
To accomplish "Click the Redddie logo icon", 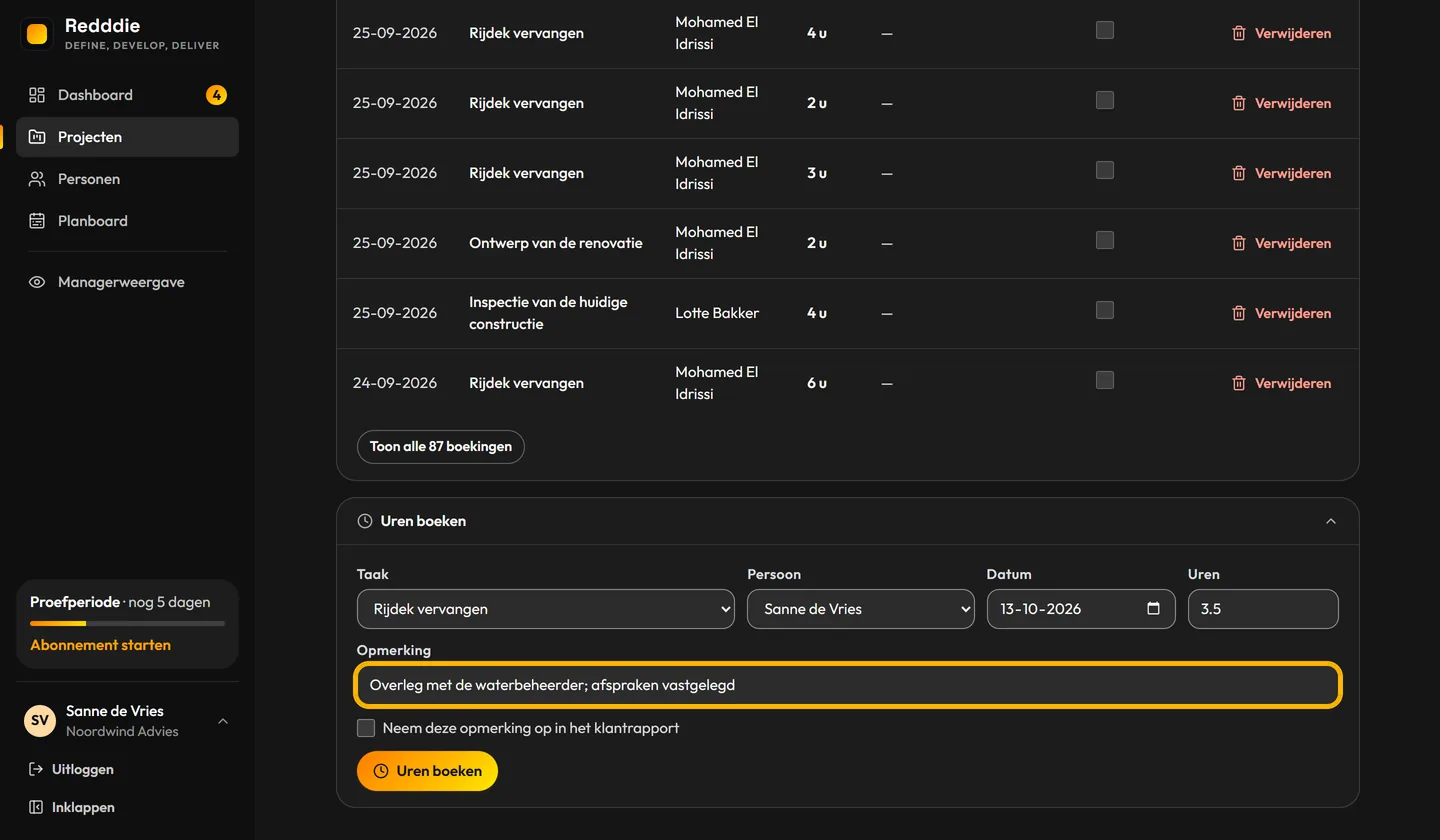I will coord(37,34).
